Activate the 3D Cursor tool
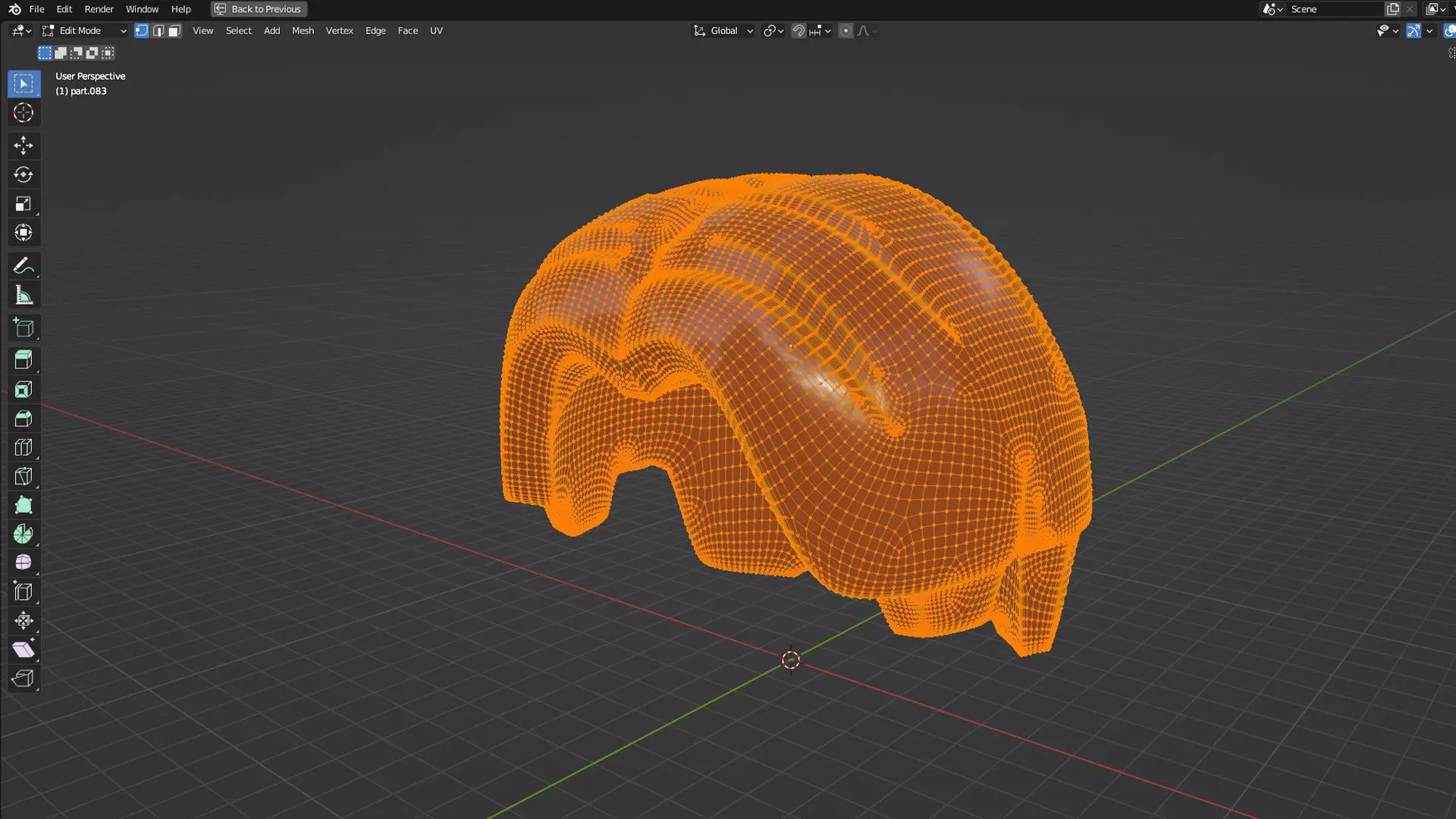The image size is (1456, 819). point(23,113)
